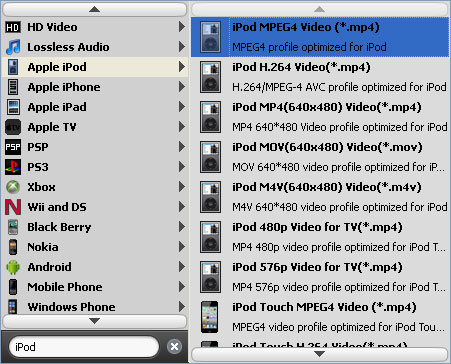This screenshot has height=364, width=451.
Task: Click 'MP4 640*480 Video profile optimized' description
Action: [340, 127]
